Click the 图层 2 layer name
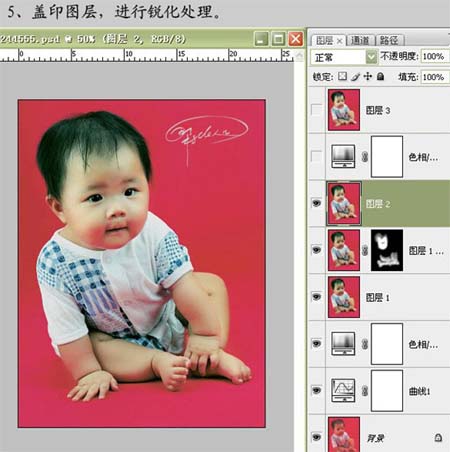Image resolution: width=450 pixels, height=452 pixels. click(378, 204)
